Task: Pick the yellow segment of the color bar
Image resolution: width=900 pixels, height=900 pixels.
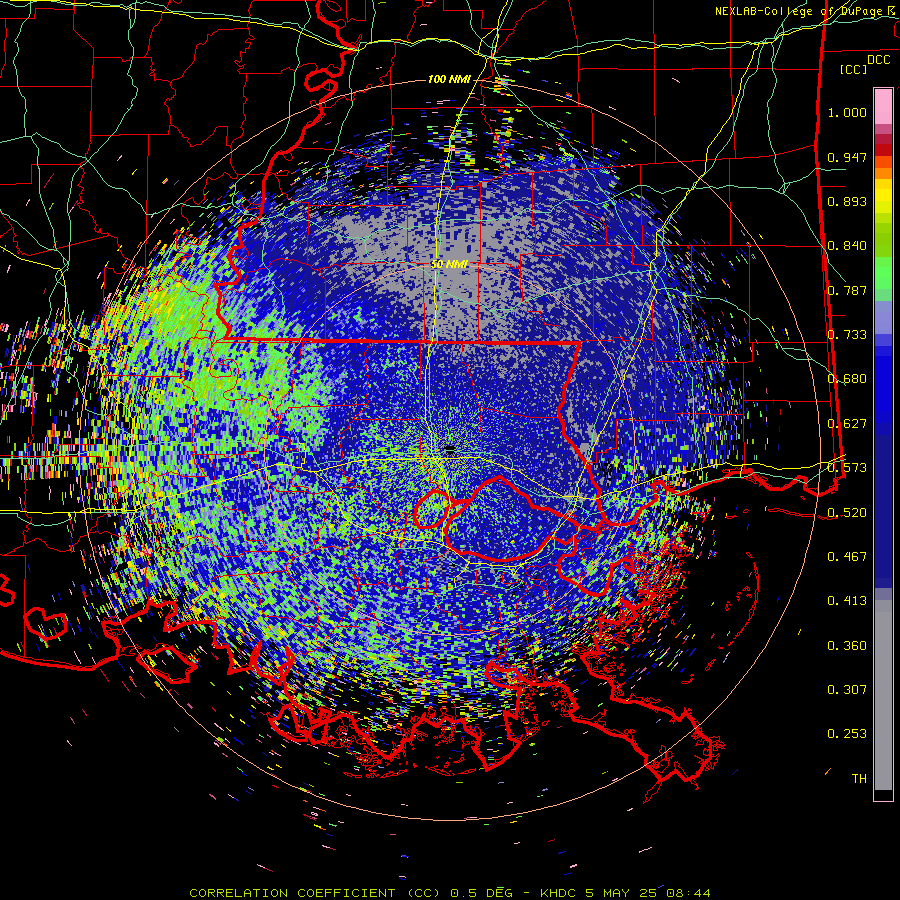Action: click(x=883, y=197)
